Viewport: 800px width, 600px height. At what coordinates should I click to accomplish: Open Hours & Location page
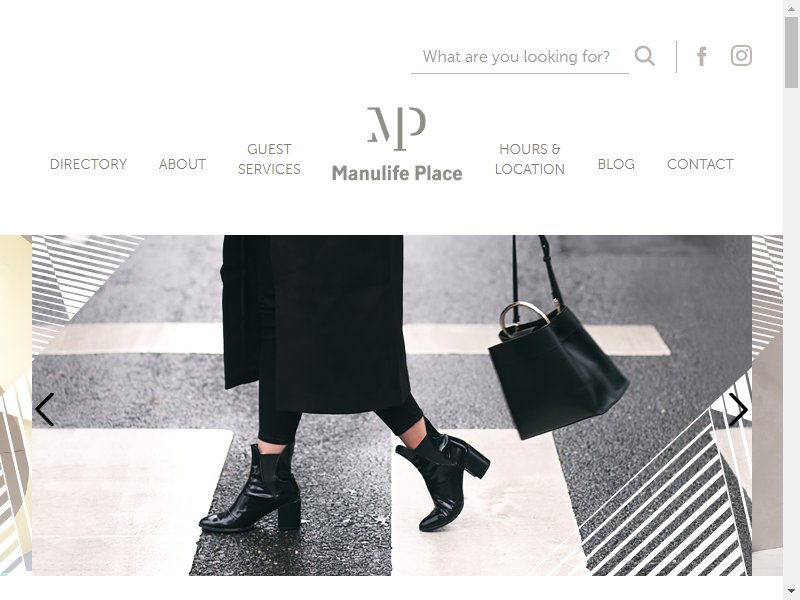(530, 159)
